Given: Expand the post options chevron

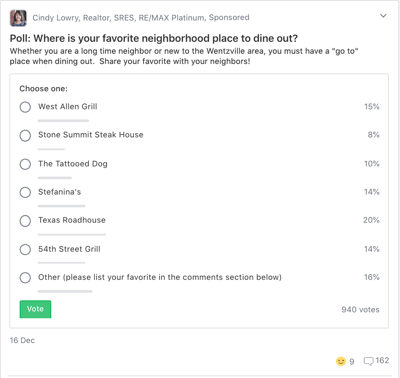Looking at the screenshot, I should click(383, 16).
